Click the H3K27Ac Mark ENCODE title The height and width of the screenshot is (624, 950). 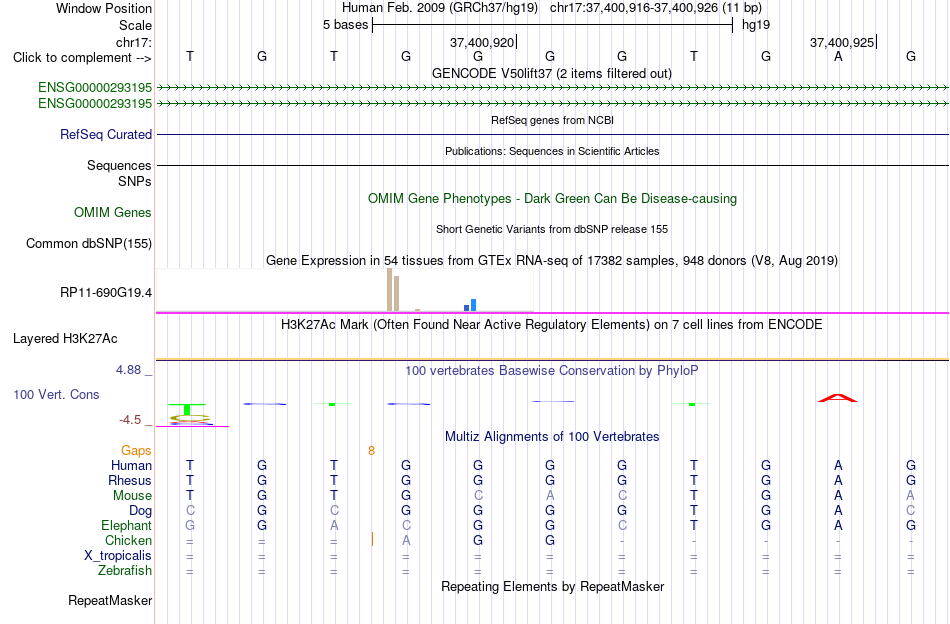point(552,324)
